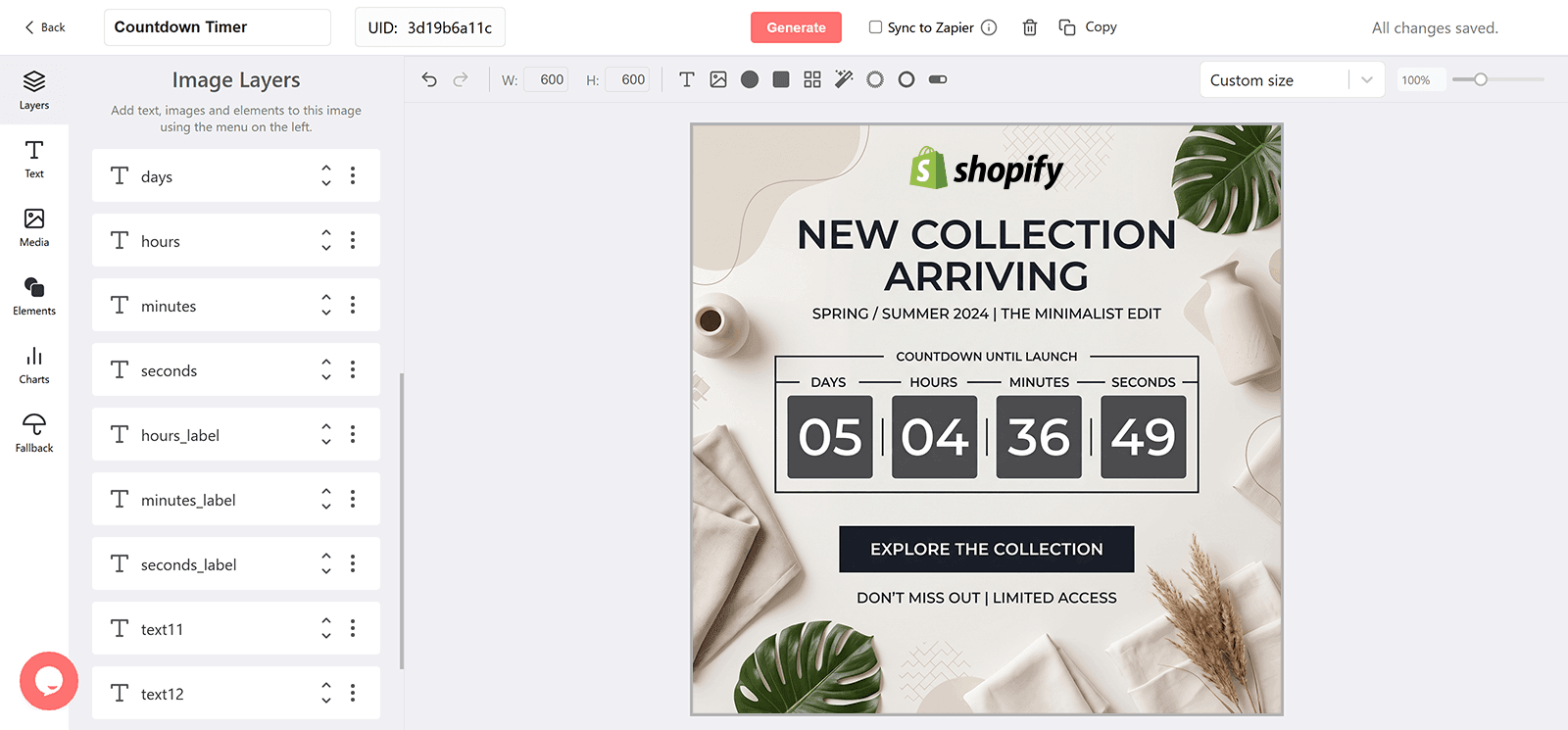Image resolution: width=1568 pixels, height=730 pixels.
Task: Open options menu for hours_label layer
Action: [x=353, y=434]
